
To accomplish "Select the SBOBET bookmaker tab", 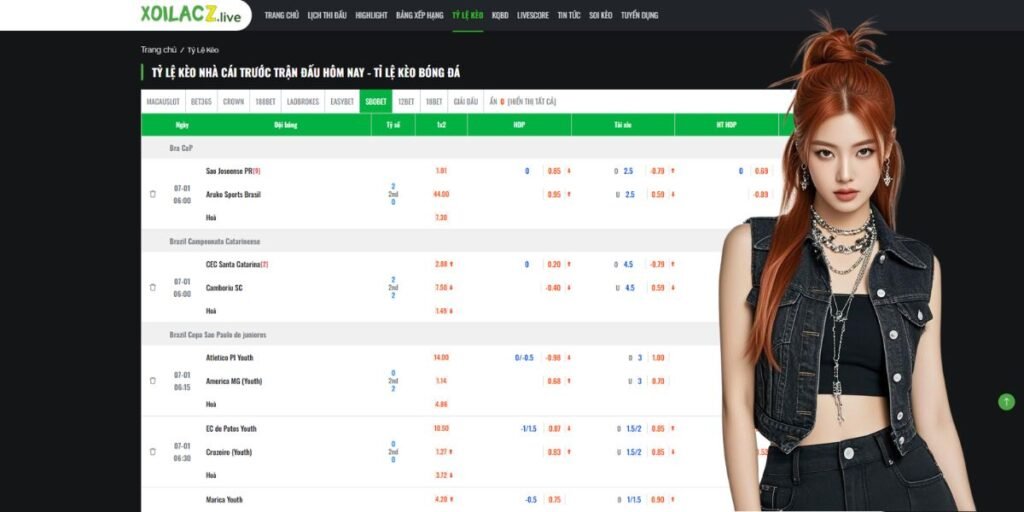I will pos(376,101).
